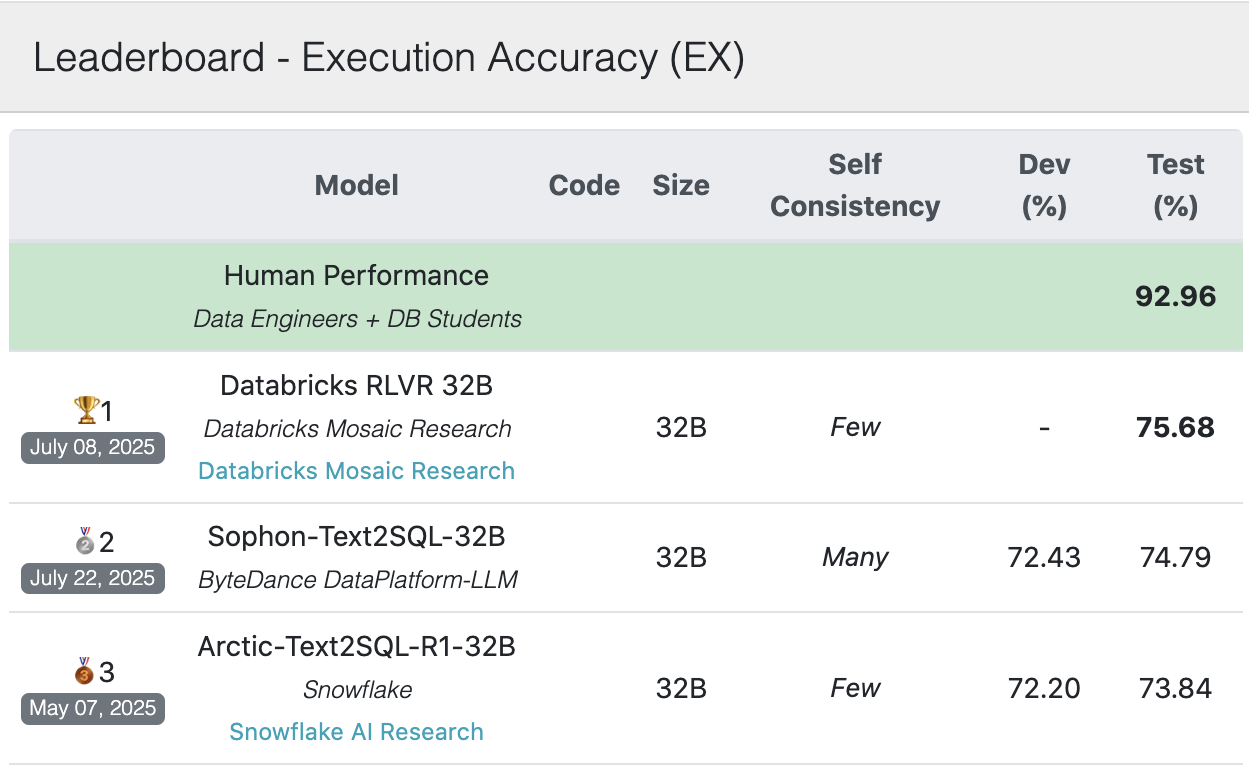Click the dash Dev value for Databricks
This screenshot has width=1249, height=767.
1045,428
